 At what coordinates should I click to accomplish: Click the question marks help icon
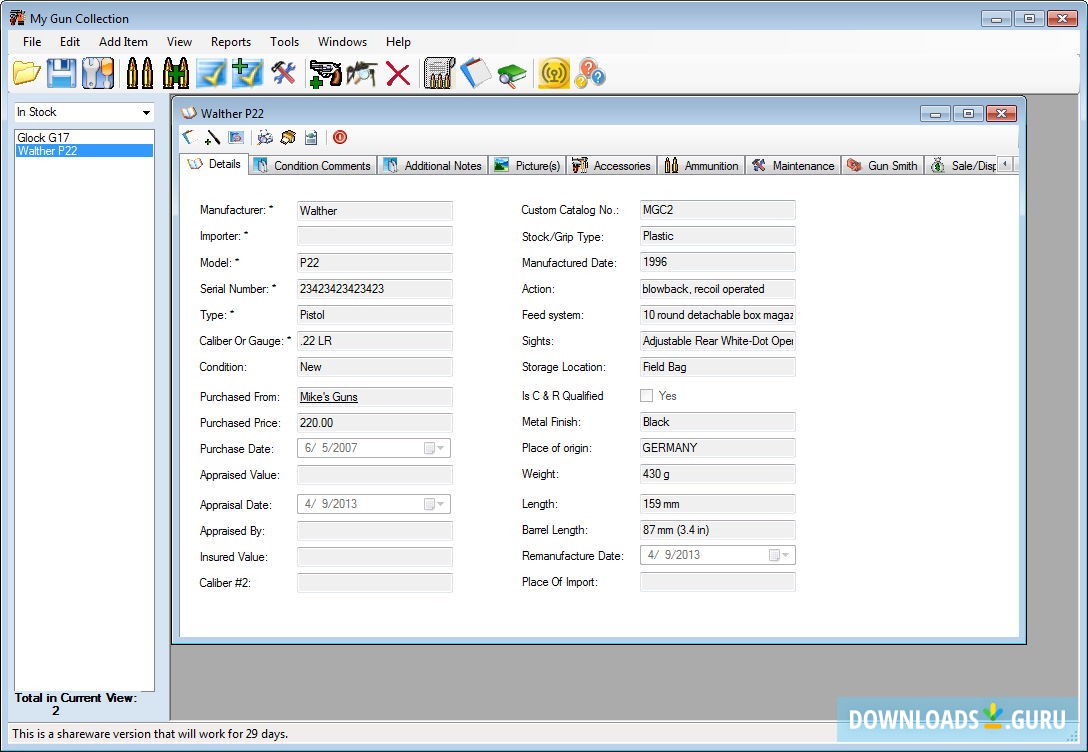(590, 73)
